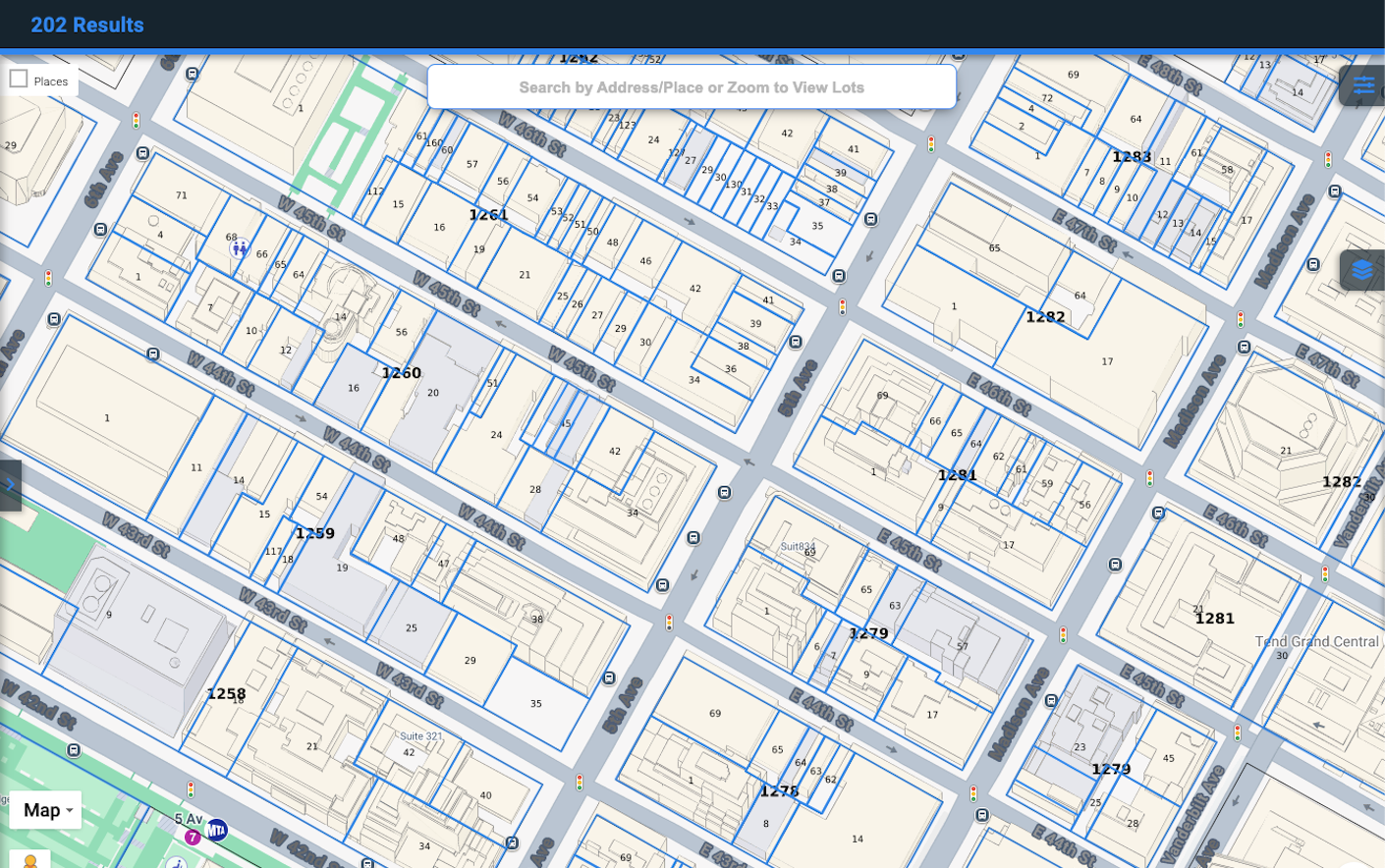Click bus stop icon below lot 40

pyautogui.click(x=512, y=842)
